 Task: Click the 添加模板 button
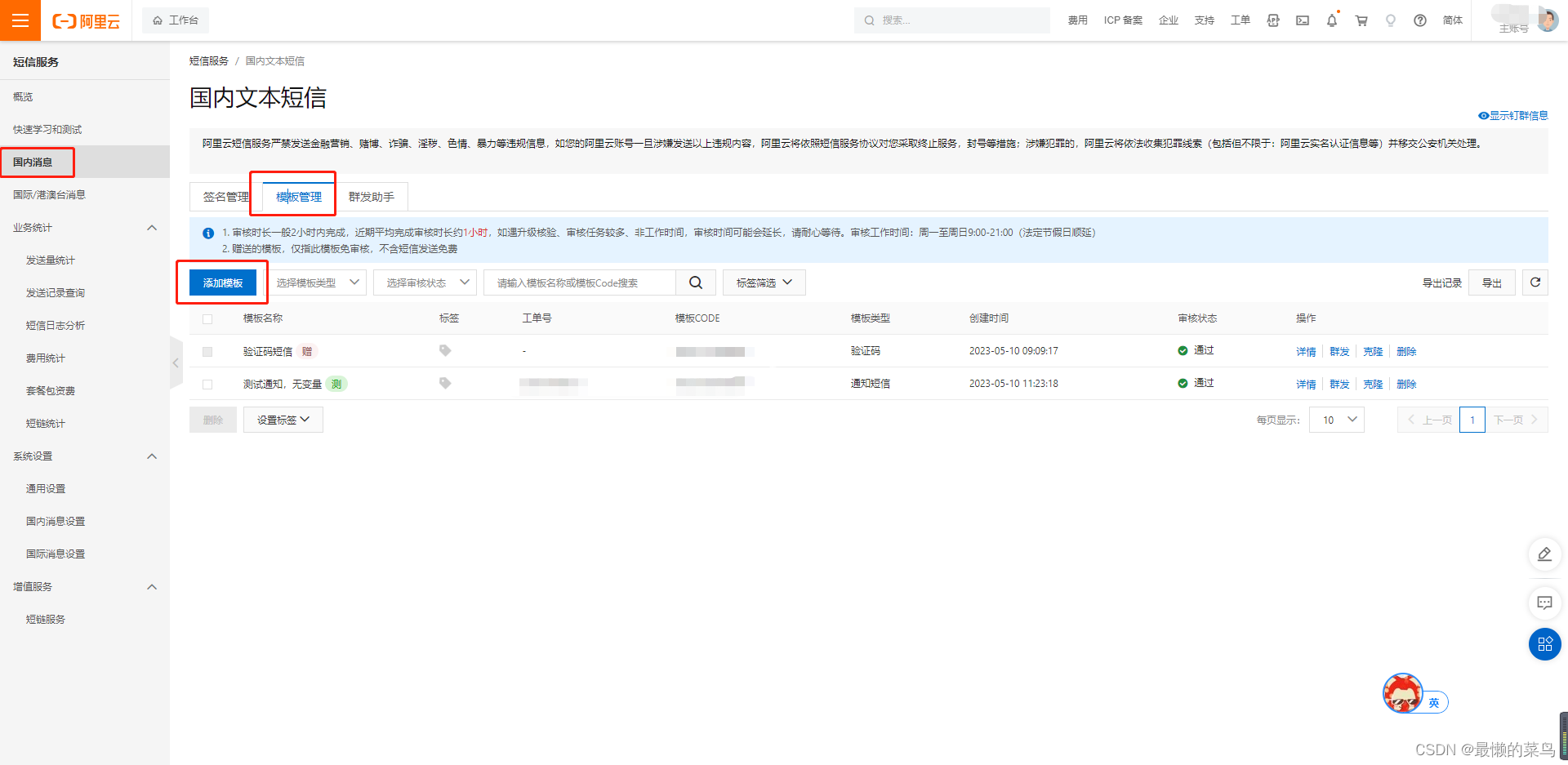pos(222,282)
